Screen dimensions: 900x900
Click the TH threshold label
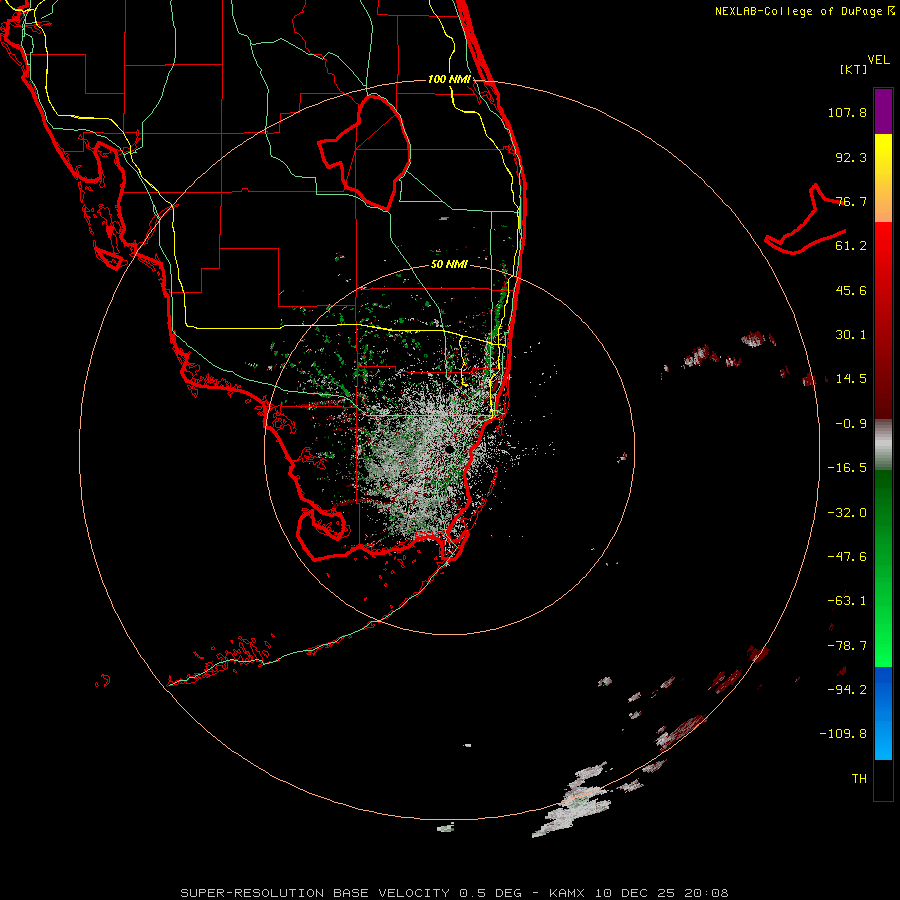(x=859, y=779)
